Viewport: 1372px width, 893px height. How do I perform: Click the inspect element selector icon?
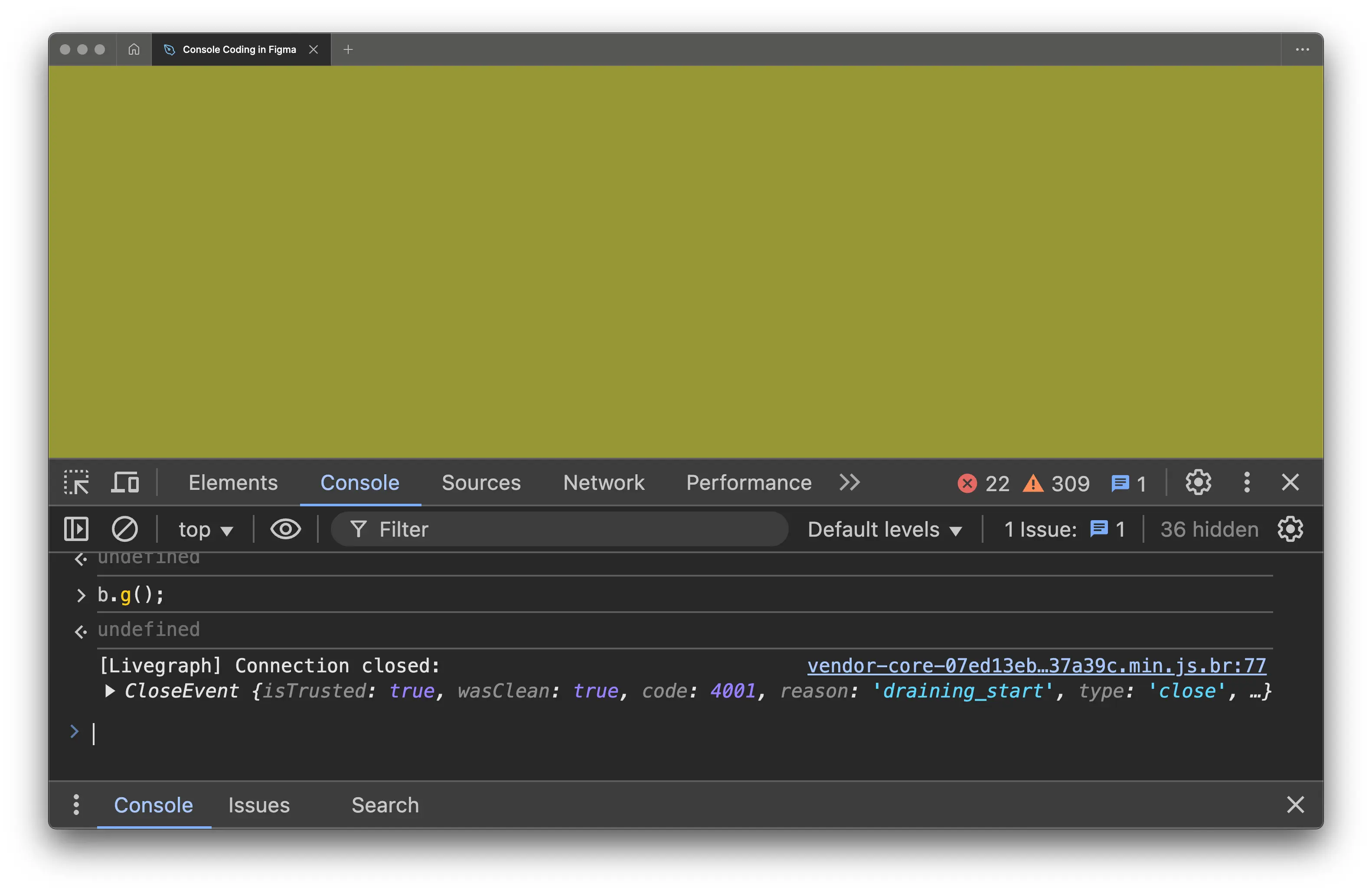pyautogui.click(x=76, y=483)
